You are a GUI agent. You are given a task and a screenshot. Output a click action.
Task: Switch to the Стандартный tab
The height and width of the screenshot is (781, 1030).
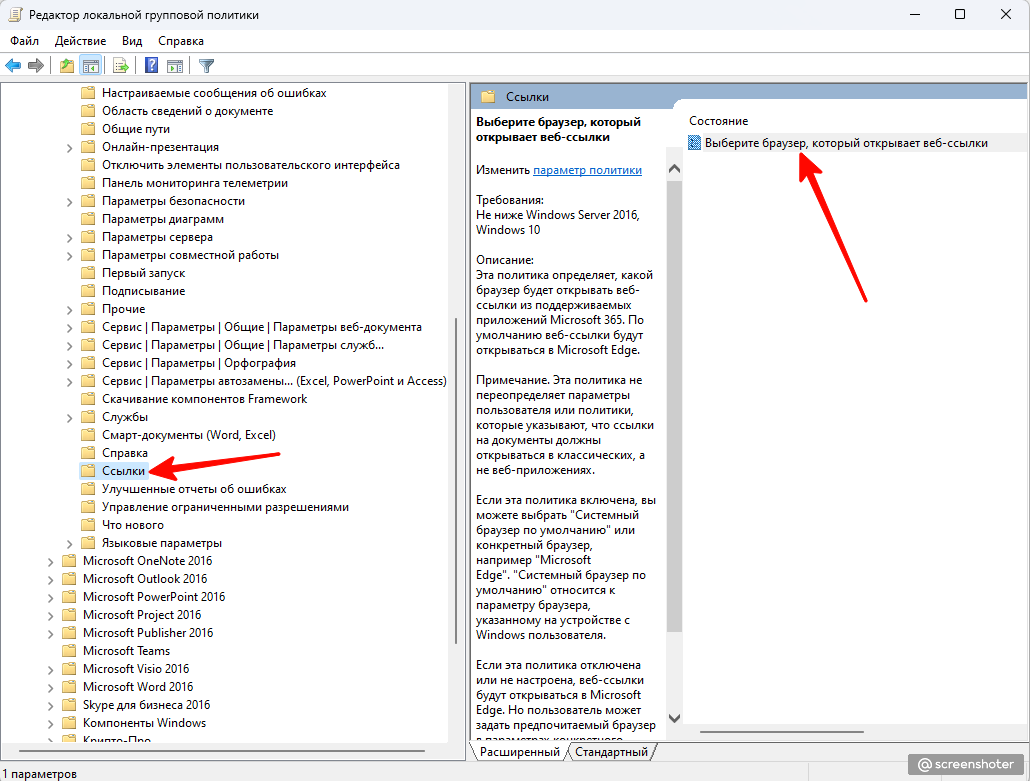(x=612, y=752)
